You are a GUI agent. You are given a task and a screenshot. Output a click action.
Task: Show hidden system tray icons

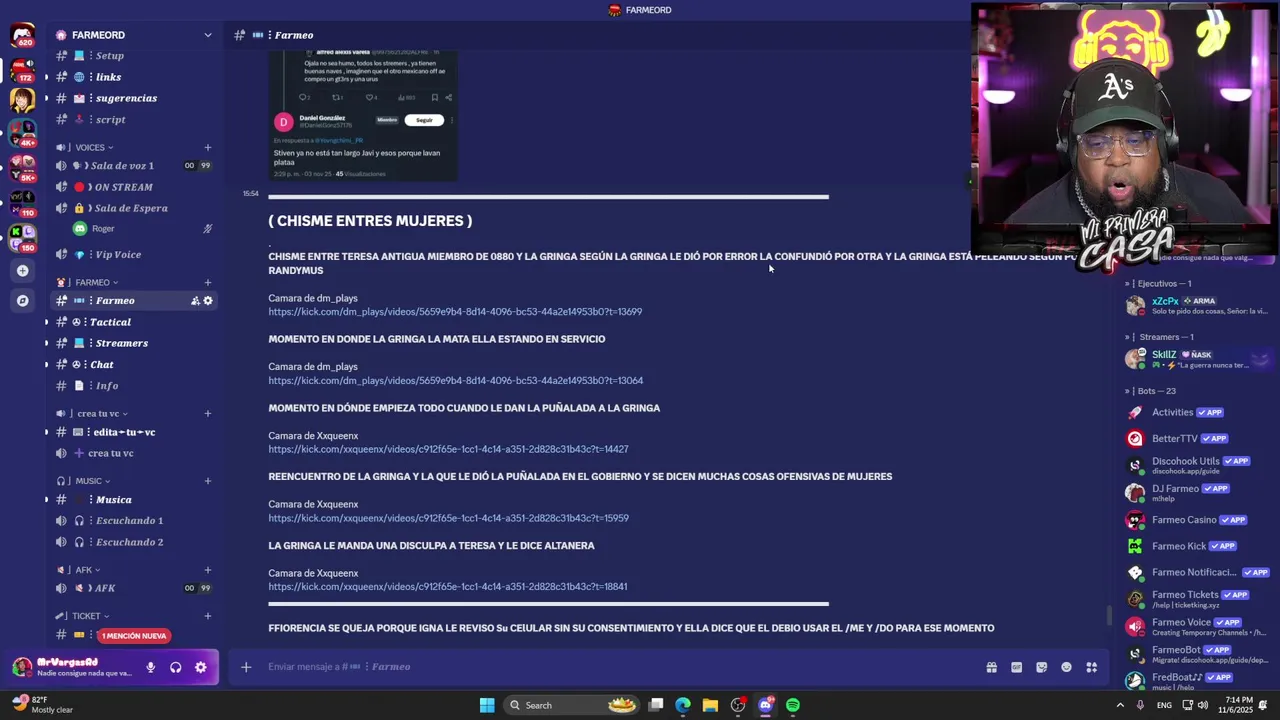point(1120,705)
